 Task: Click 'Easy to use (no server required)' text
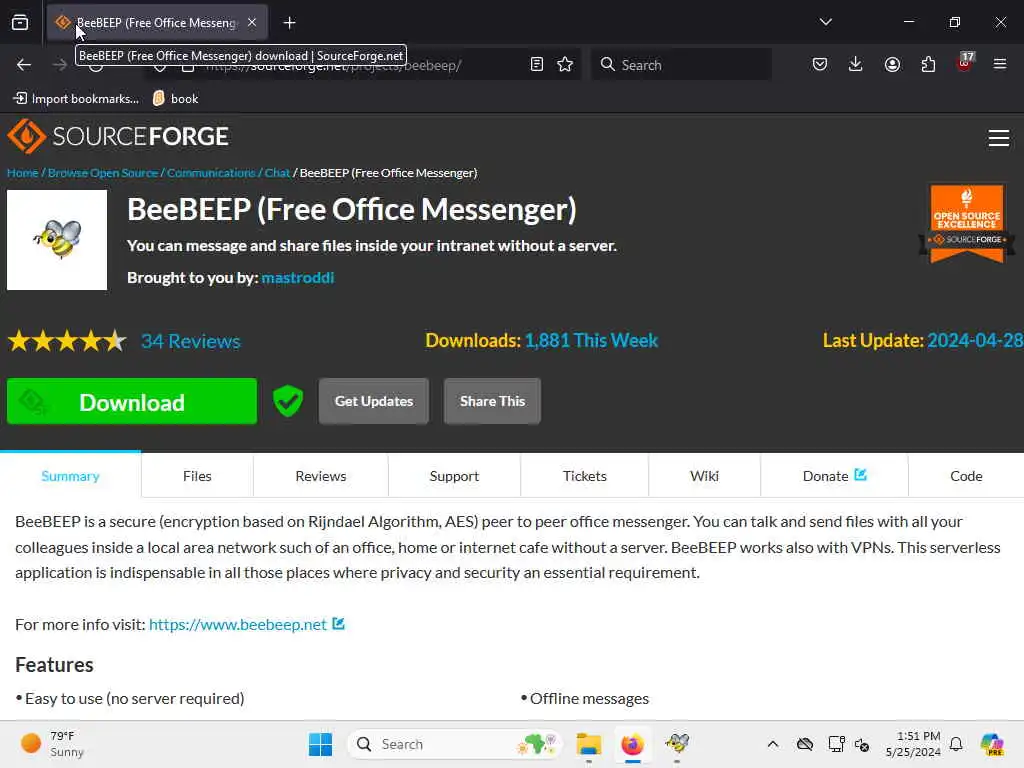[135, 699]
